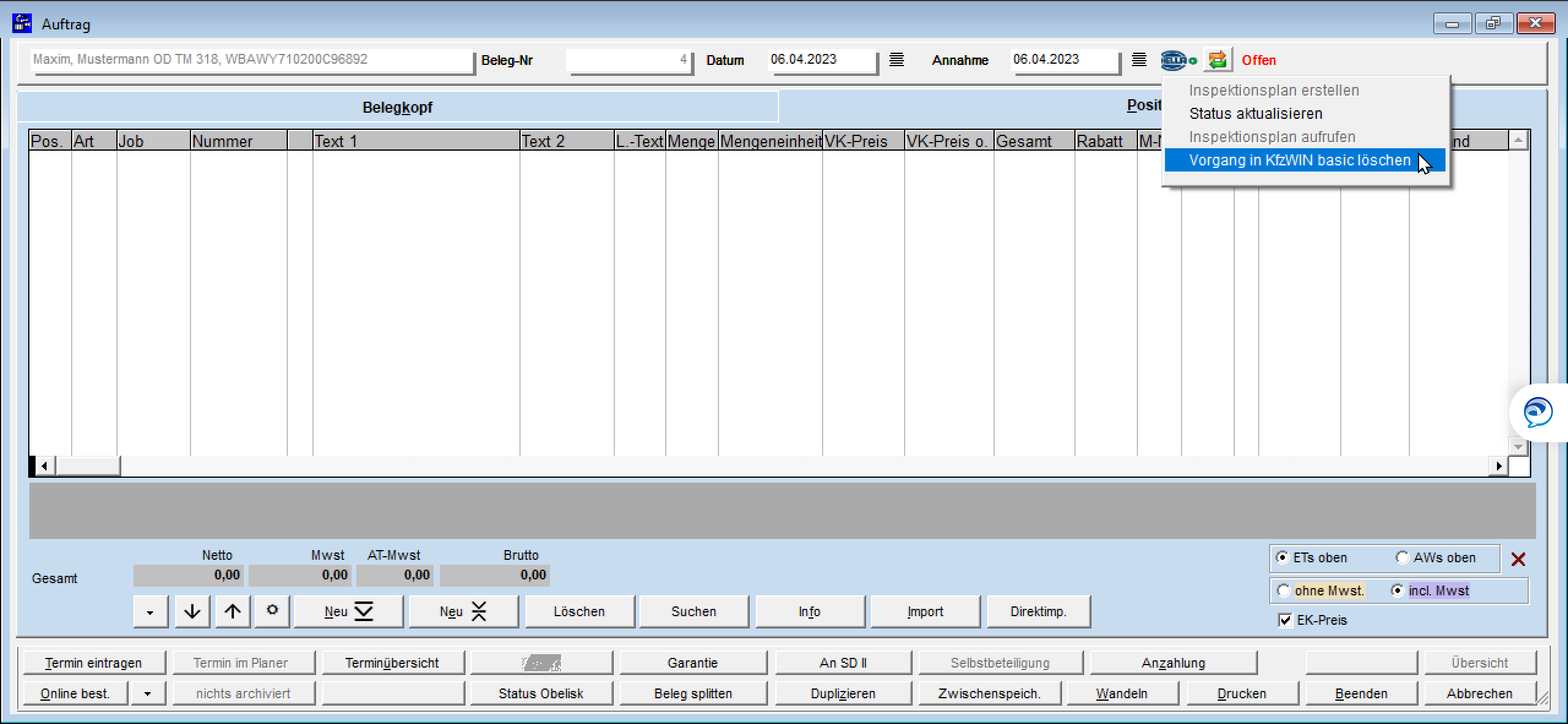Screen dimensions: 1568x724
Task: Click the Import button
Action: coord(925,611)
